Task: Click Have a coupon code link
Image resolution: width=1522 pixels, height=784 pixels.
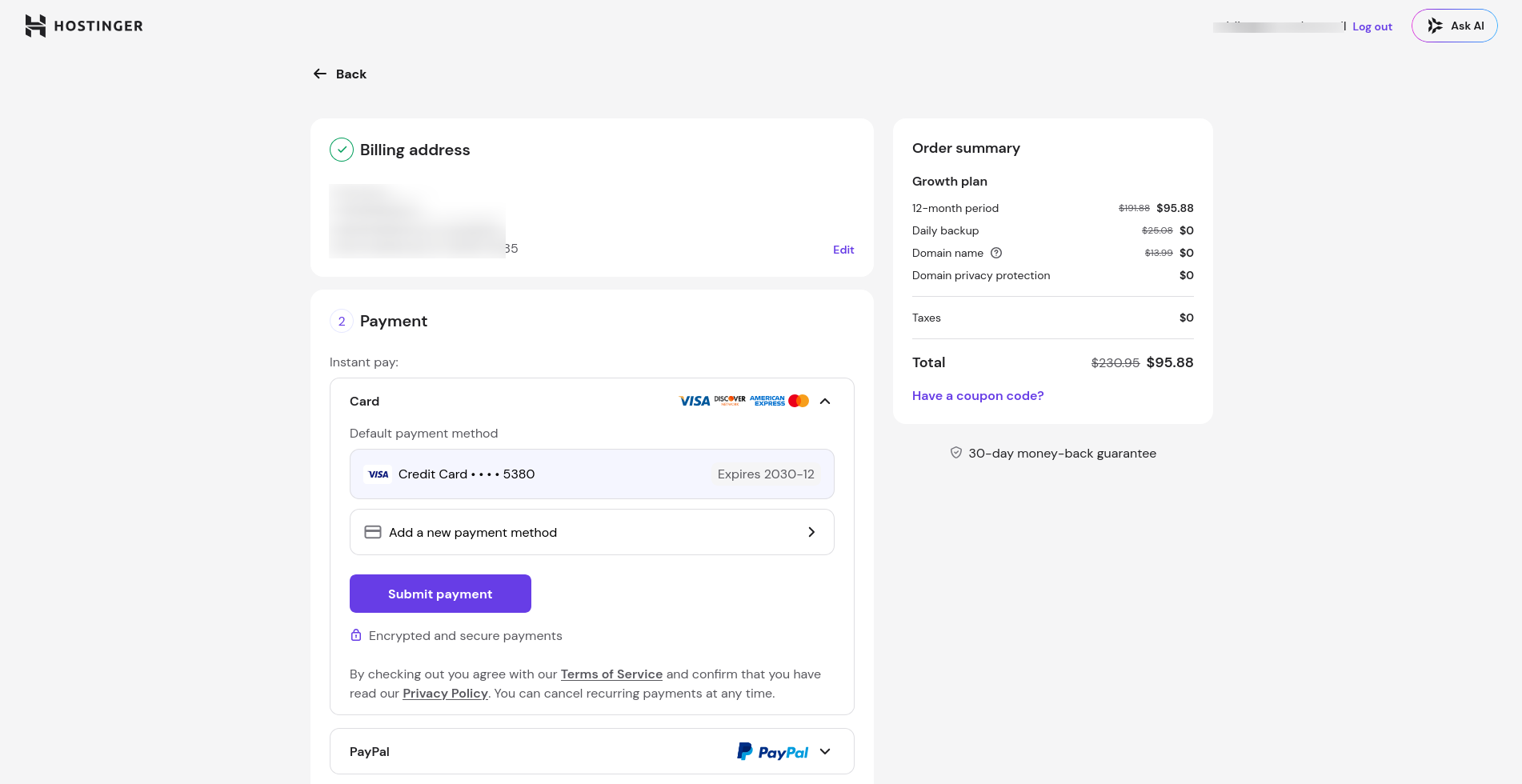Action: (x=978, y=396)
